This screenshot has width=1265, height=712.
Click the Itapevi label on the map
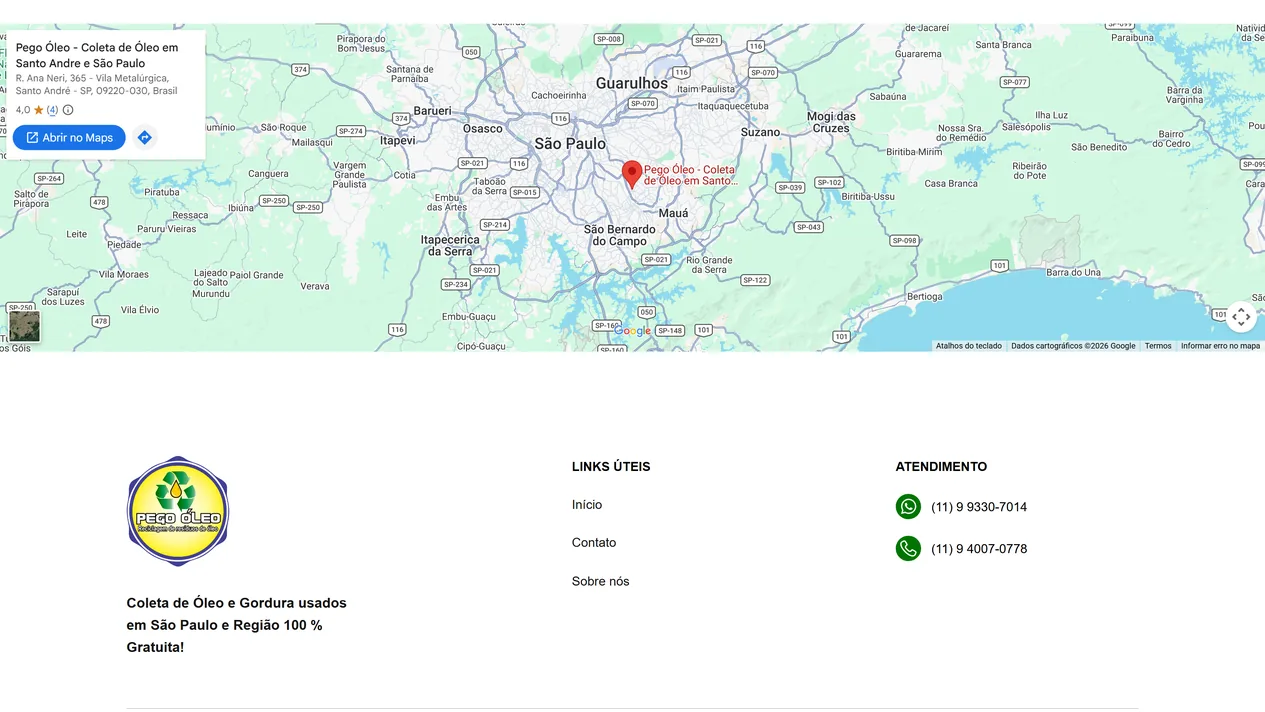[398, 141]
